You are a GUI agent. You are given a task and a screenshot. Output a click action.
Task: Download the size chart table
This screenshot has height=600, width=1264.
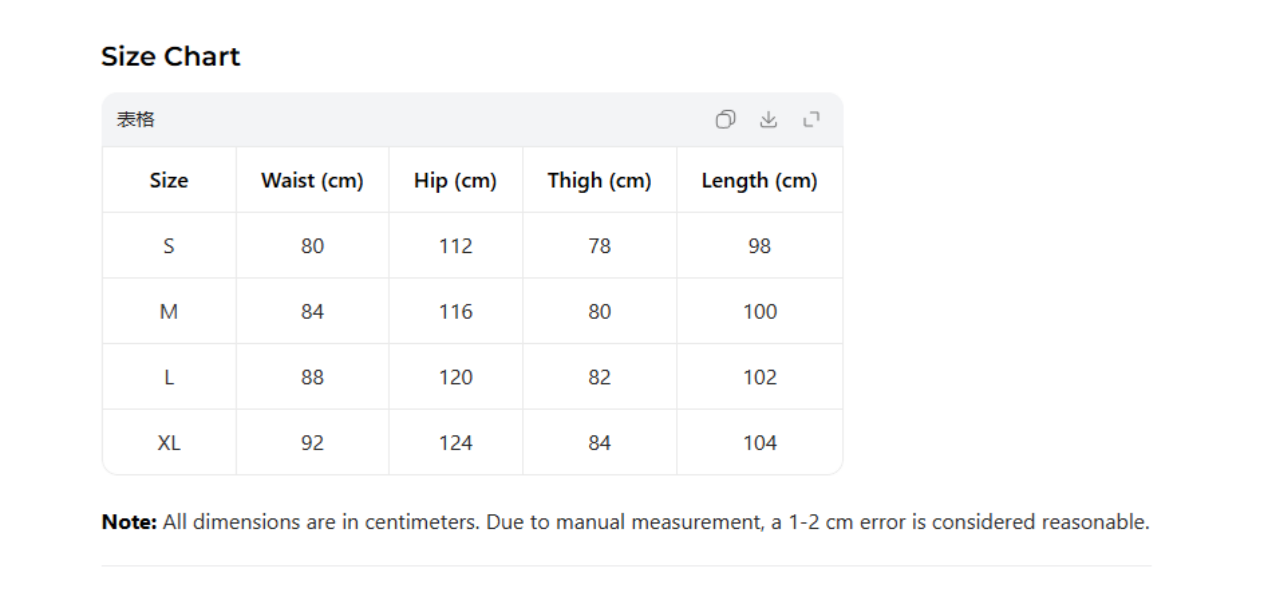[768, 120]
